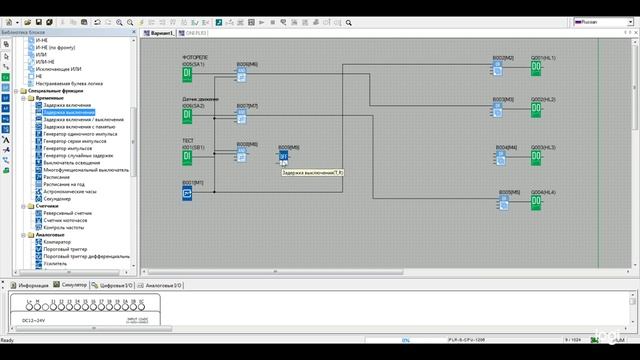
Task: Select logic block B005 near Q004
Action: pyautogui.click(x=504, y=203)
